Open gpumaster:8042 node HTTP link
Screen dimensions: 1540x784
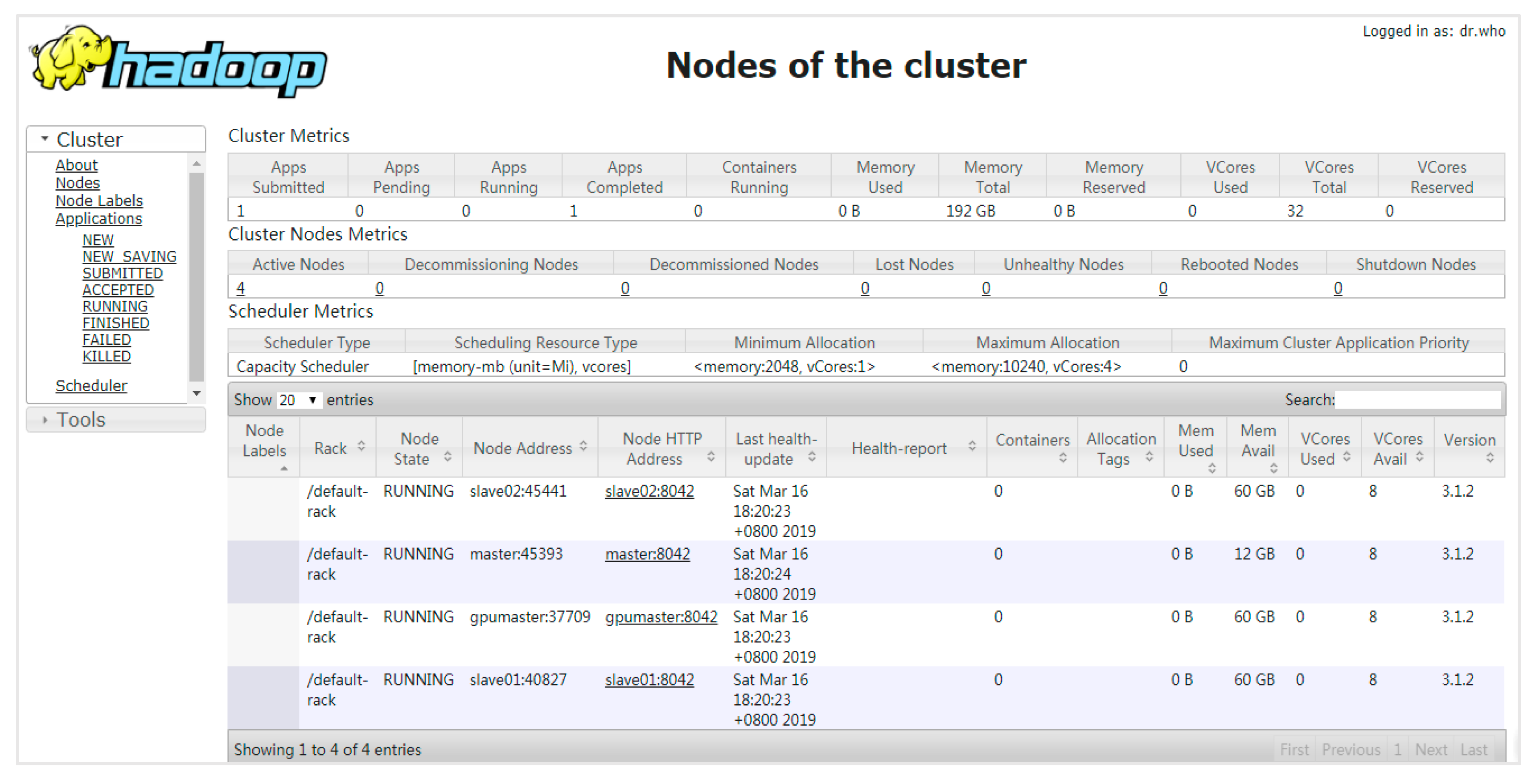(x=661, y=617)
